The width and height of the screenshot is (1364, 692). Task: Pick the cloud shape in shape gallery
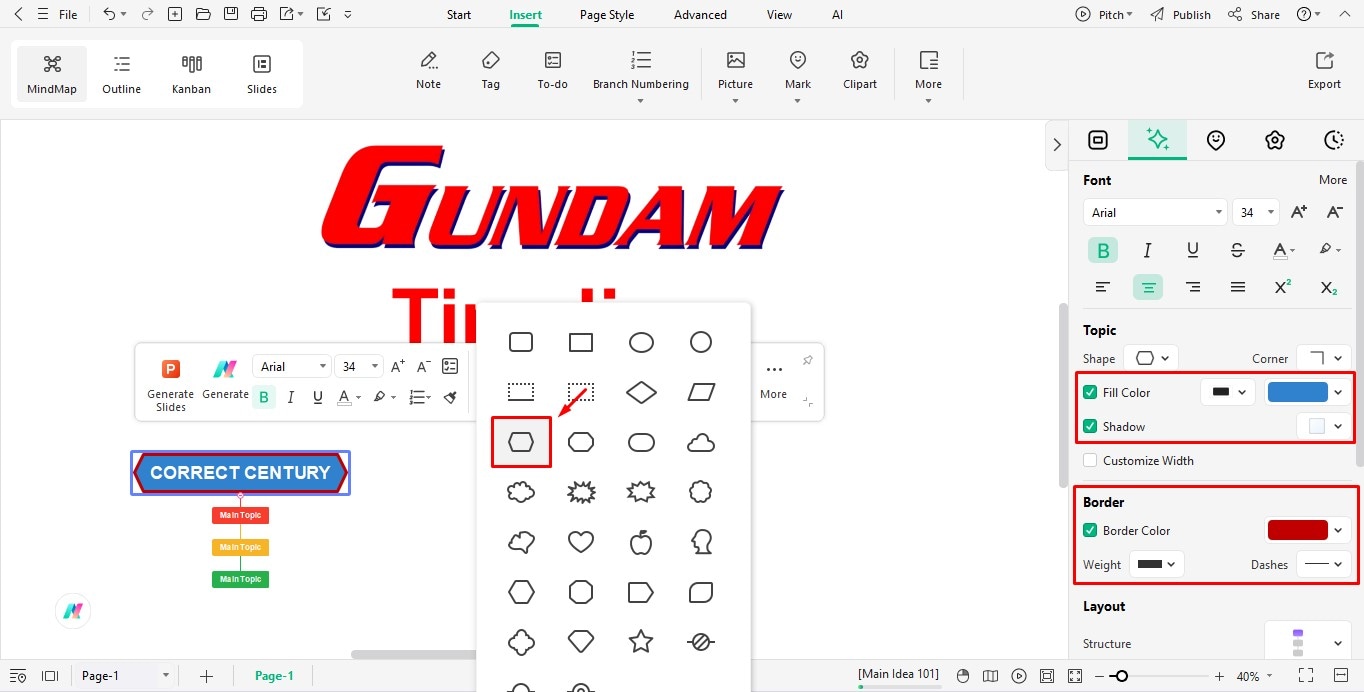coord(701,442)
